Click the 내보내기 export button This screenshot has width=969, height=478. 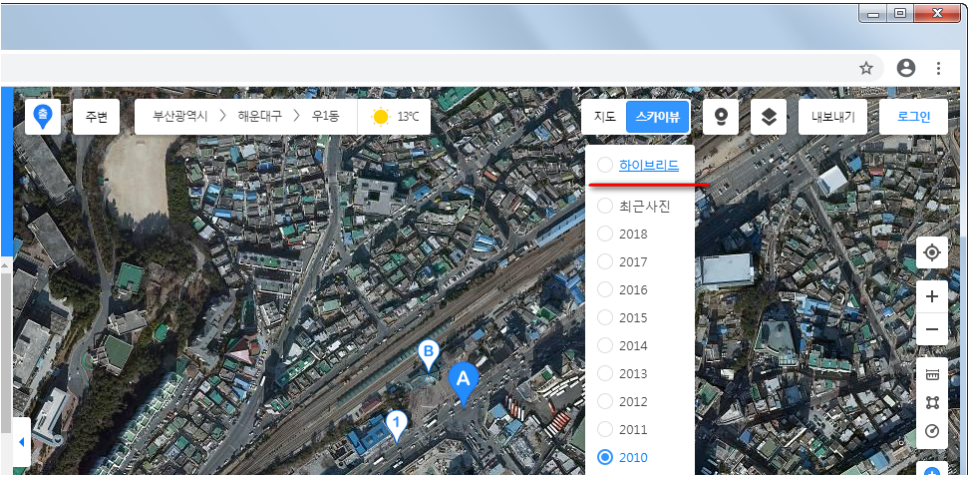coord(832,117)
